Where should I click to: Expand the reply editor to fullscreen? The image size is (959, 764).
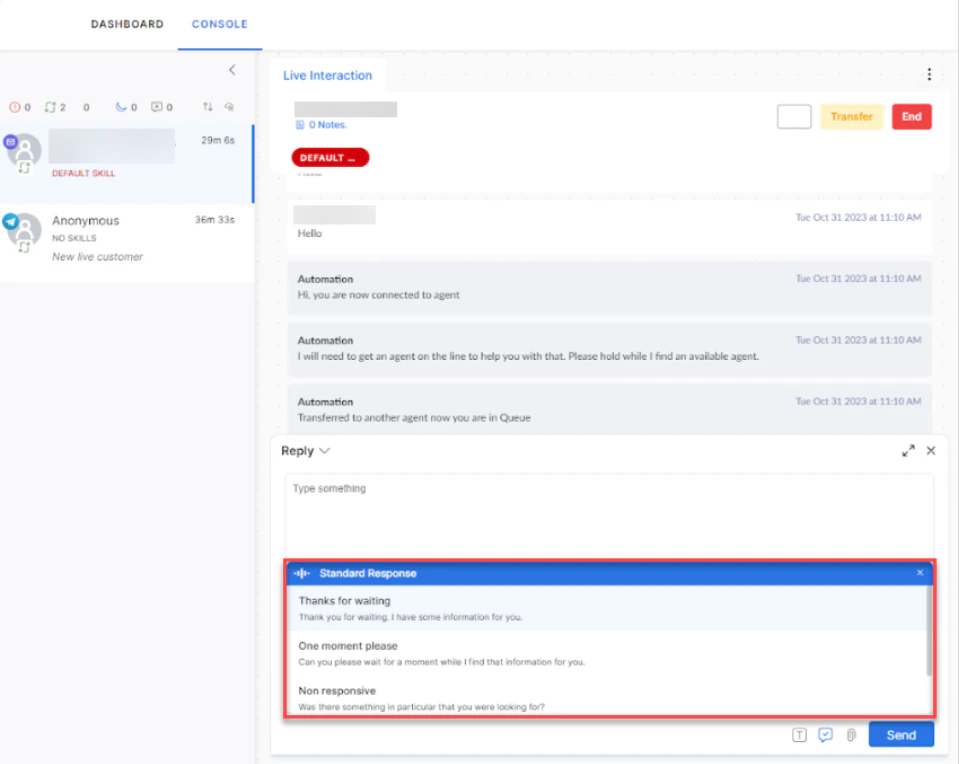coord(908,450)
